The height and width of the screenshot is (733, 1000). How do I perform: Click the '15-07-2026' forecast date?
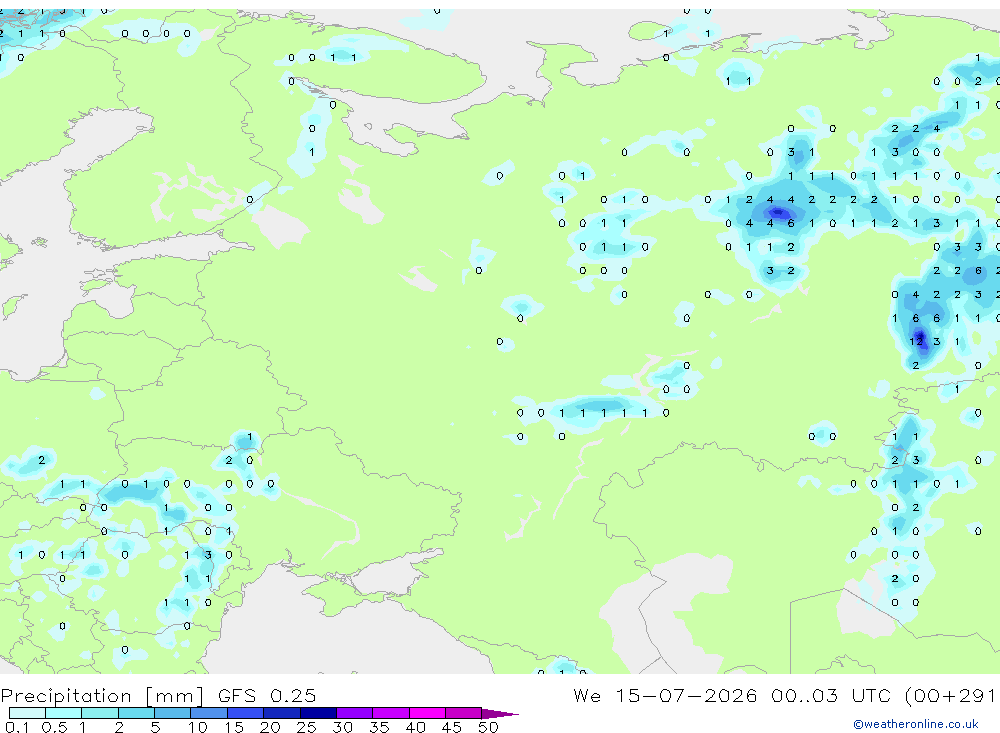point(686,695)
